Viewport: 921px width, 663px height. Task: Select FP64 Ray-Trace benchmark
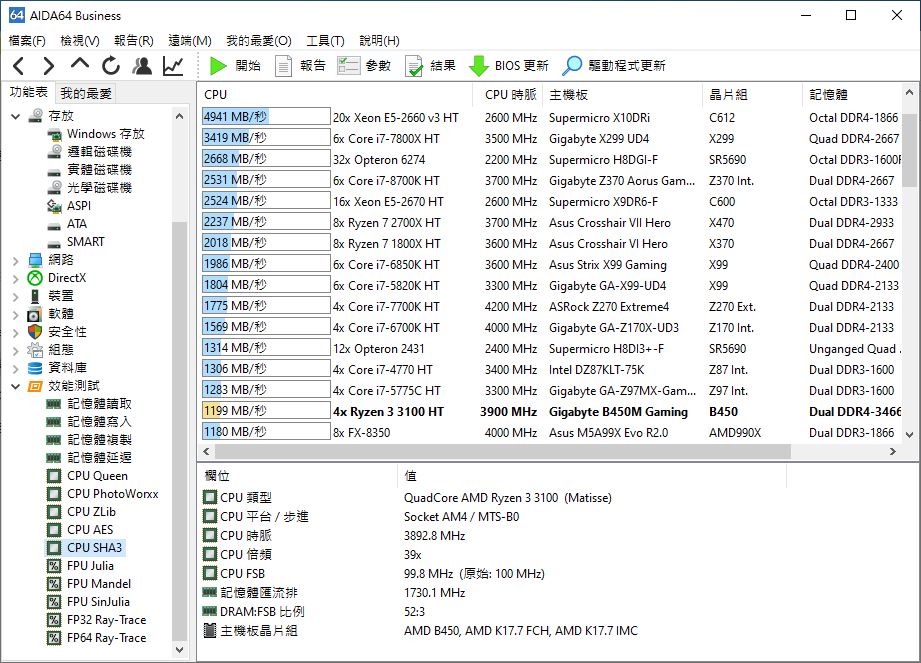[105, 638]
